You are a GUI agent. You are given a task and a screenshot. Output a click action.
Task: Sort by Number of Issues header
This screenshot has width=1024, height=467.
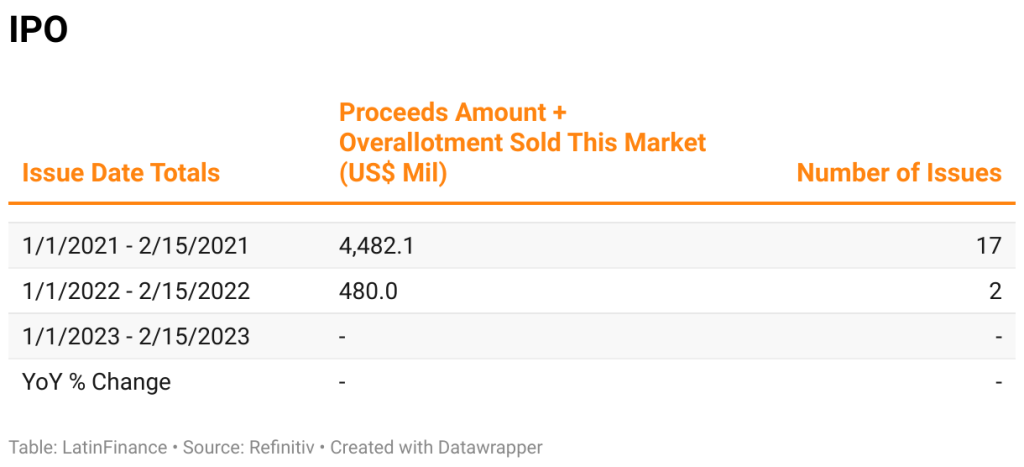coord(898,173)
